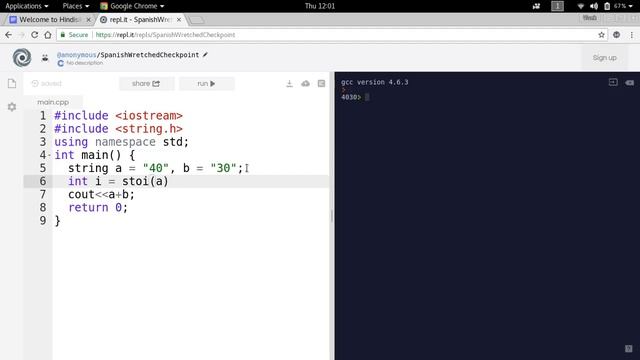
Task: Open the top-bar icon left of the workspace box
Action: [x=536, y=6]
